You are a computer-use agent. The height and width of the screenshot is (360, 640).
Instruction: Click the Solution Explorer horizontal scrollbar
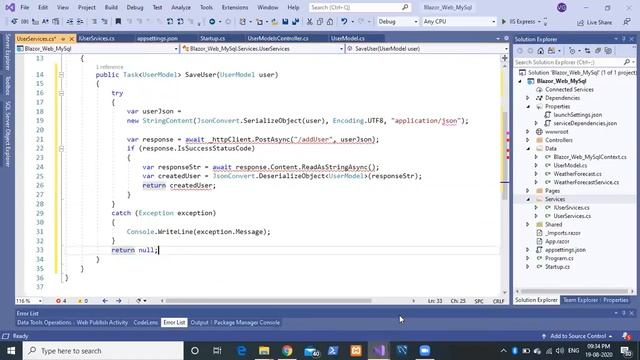[x=575, y=291]
